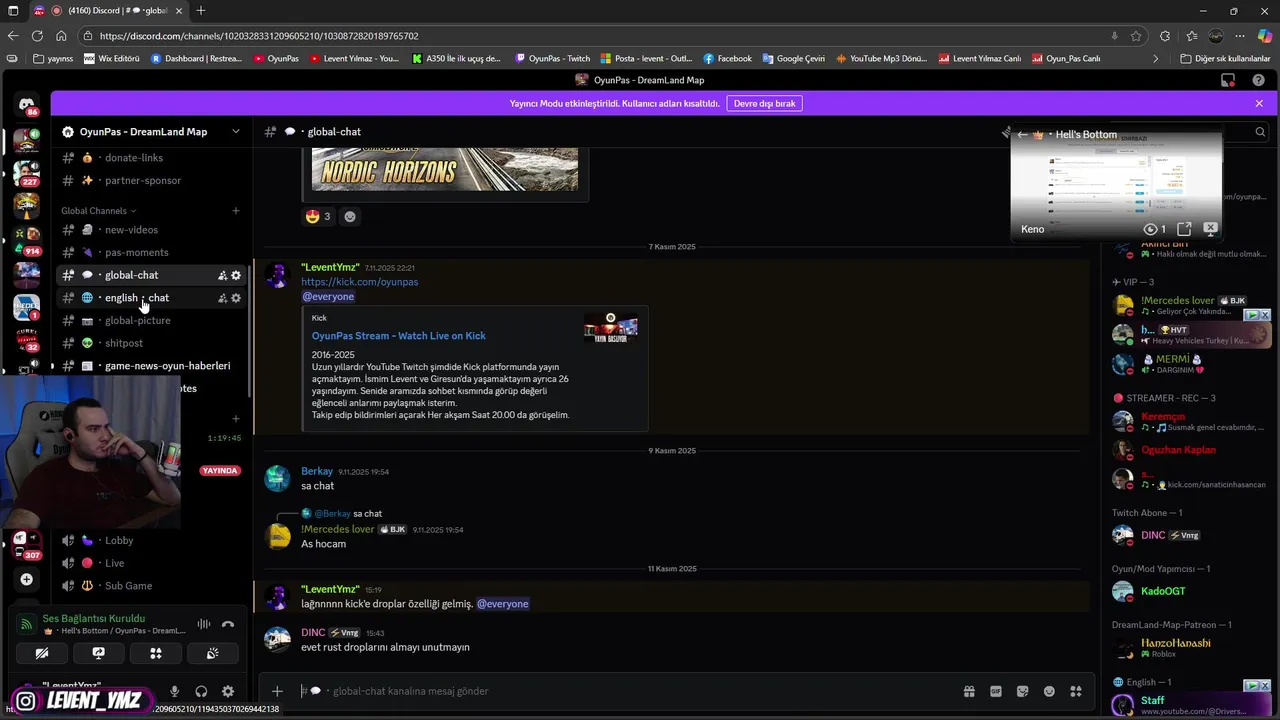Open kick.com/oyunpas link
This screenshot has width=1280, height=720.
[360, 282]
